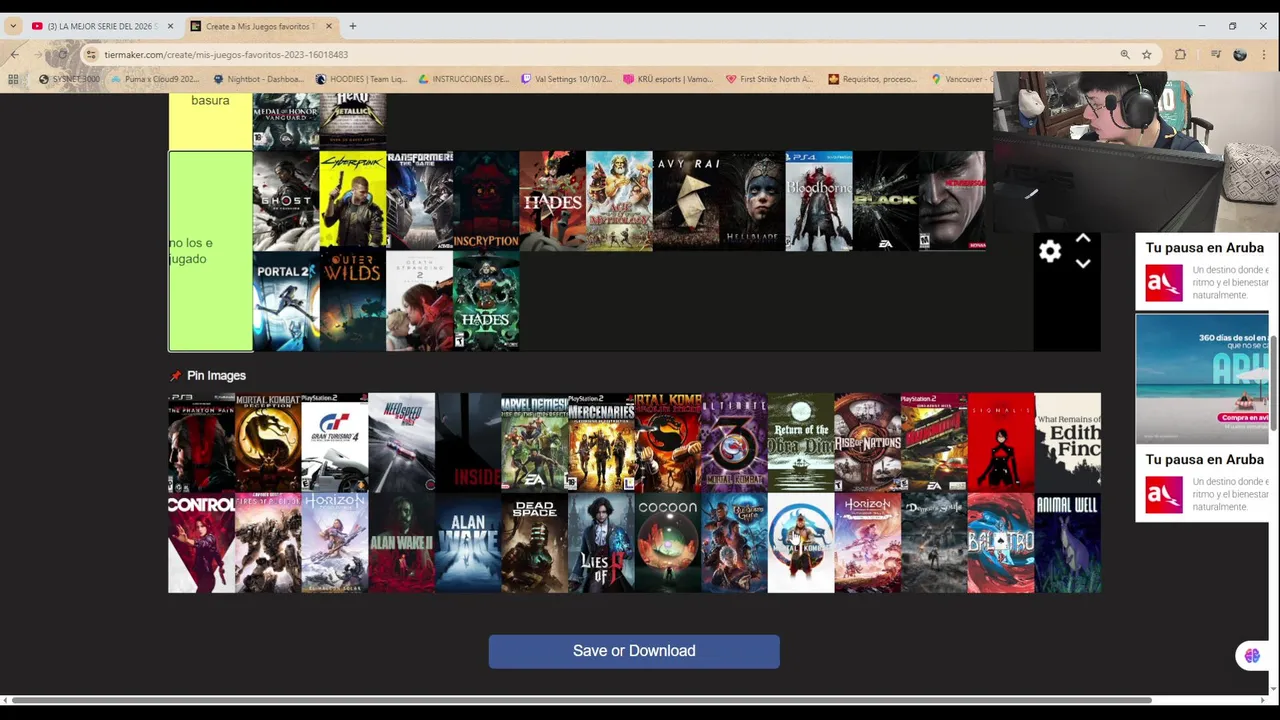Select Mortal Kombat Deception cover

(x=268, y=443)
